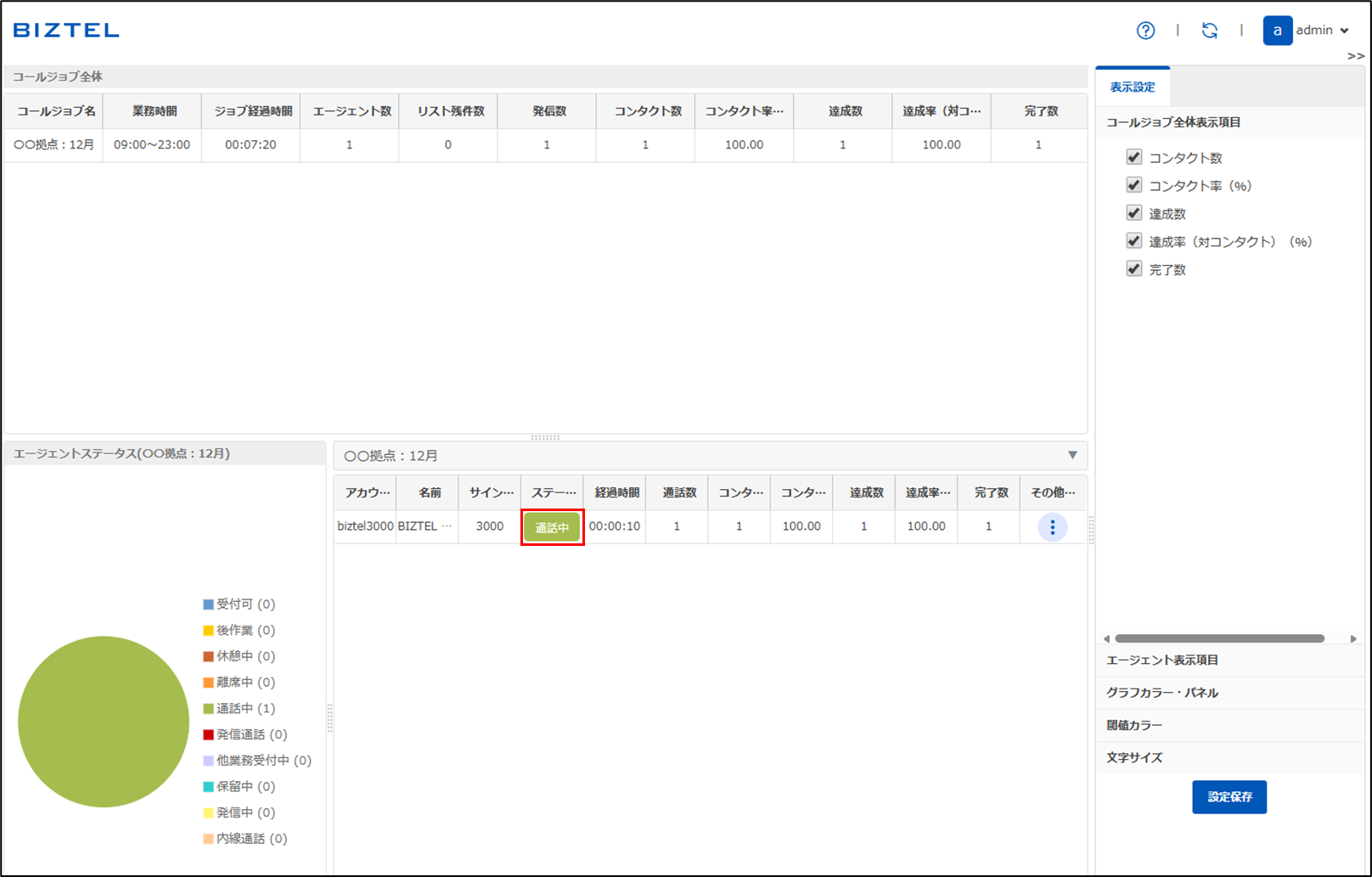Uncheck the コンタクト数 checkbox

[x=1133, y=157]
